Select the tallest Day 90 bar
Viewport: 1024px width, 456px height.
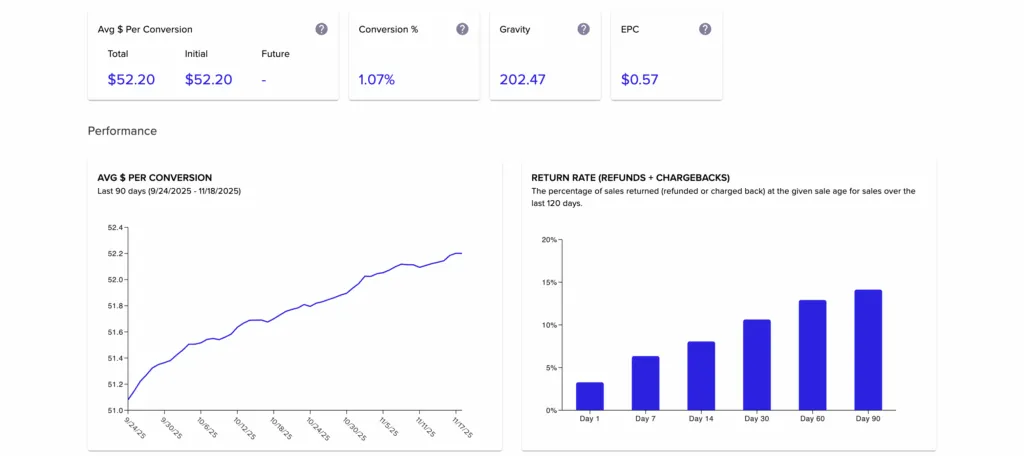click(868, 350)
